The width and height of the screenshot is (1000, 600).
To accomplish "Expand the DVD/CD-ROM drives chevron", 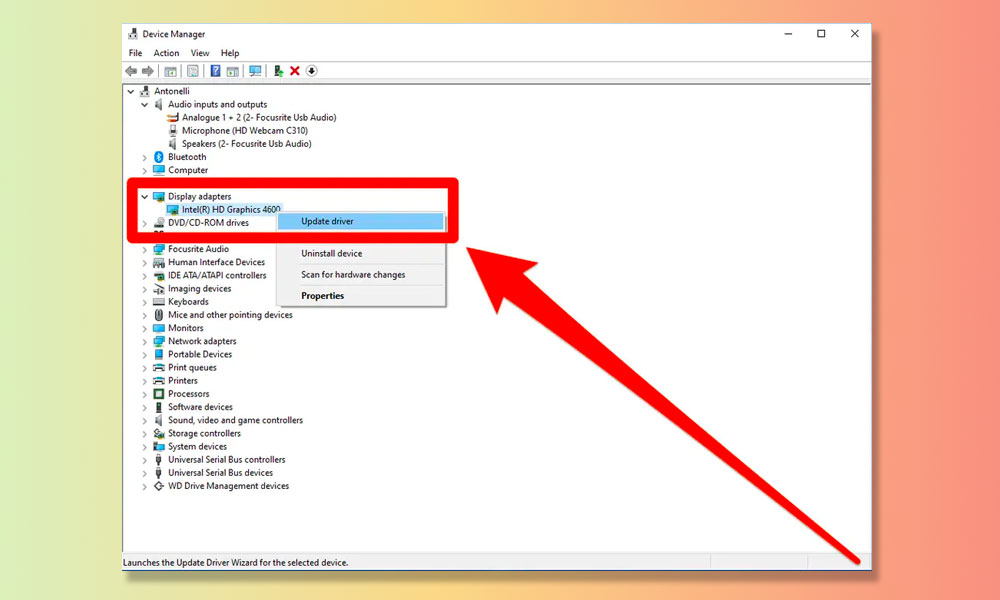I will pos(145,223).
